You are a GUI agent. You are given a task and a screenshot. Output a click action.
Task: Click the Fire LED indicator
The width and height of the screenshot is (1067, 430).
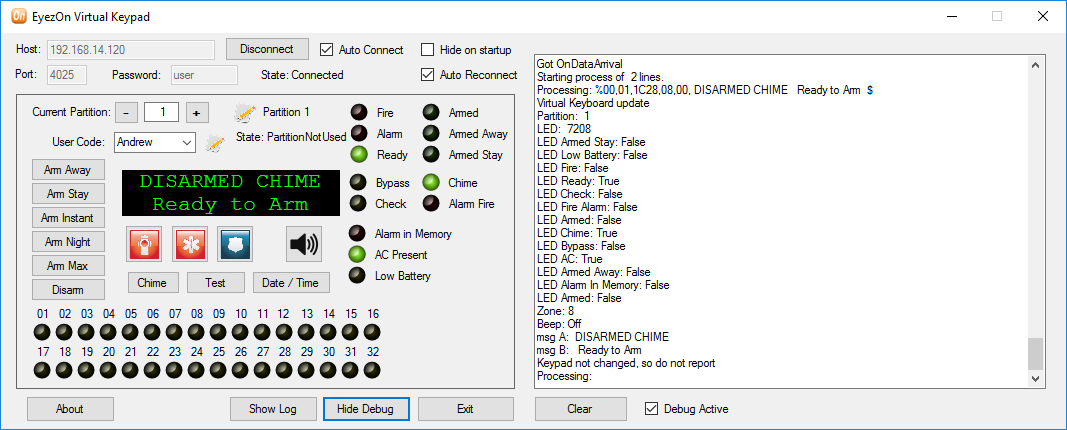(359, 113)
